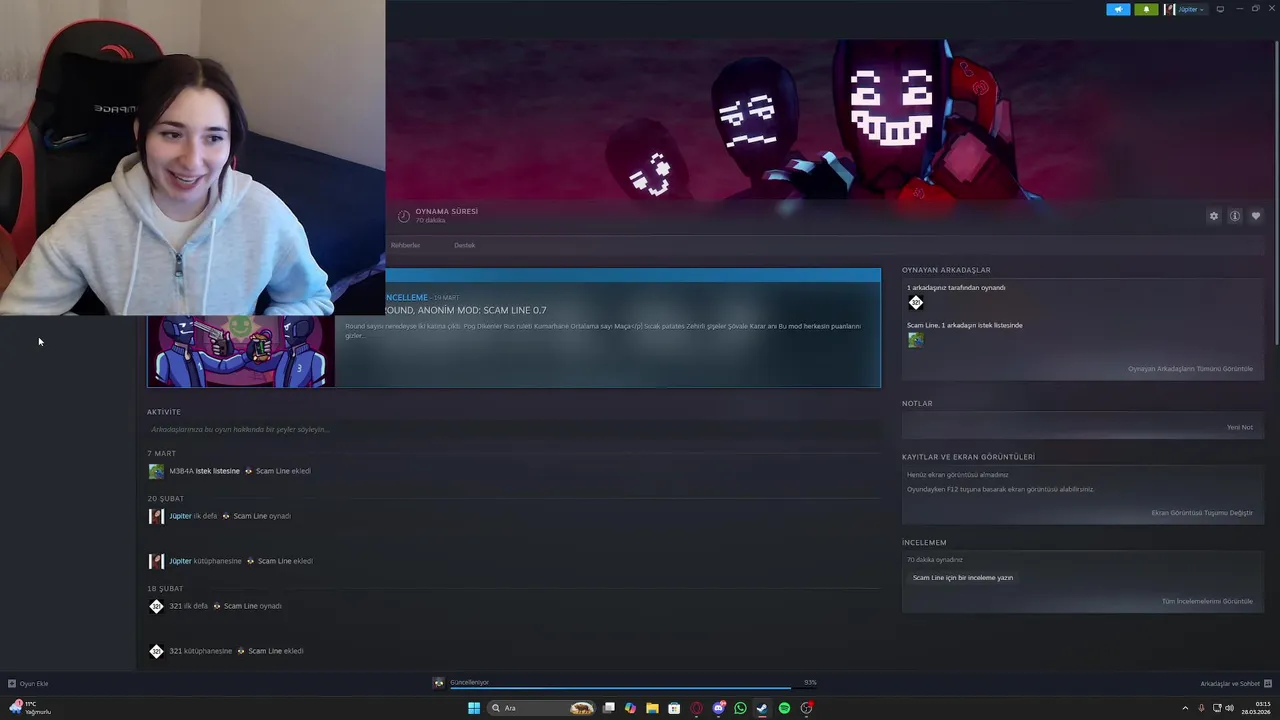Open weather widget on taskbar

(x=29, y=708)
